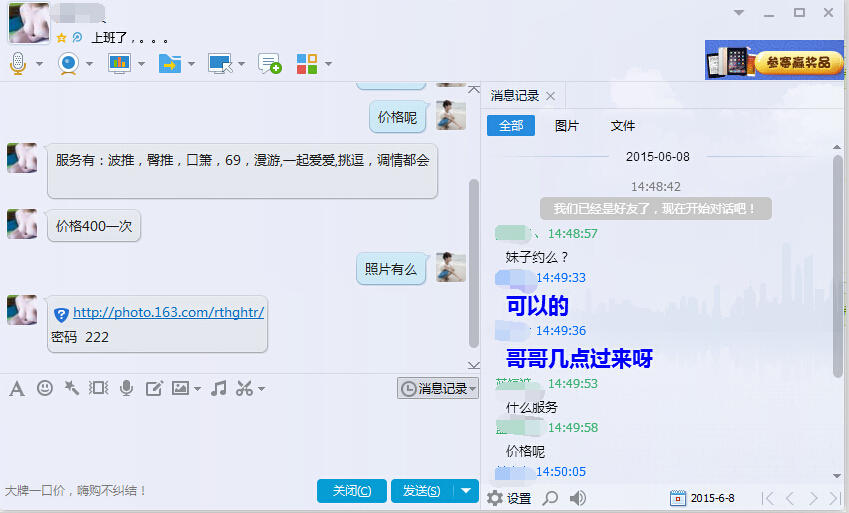Open handwriting input pencil icon
849x513 pixels.
(x=154, y=388)
